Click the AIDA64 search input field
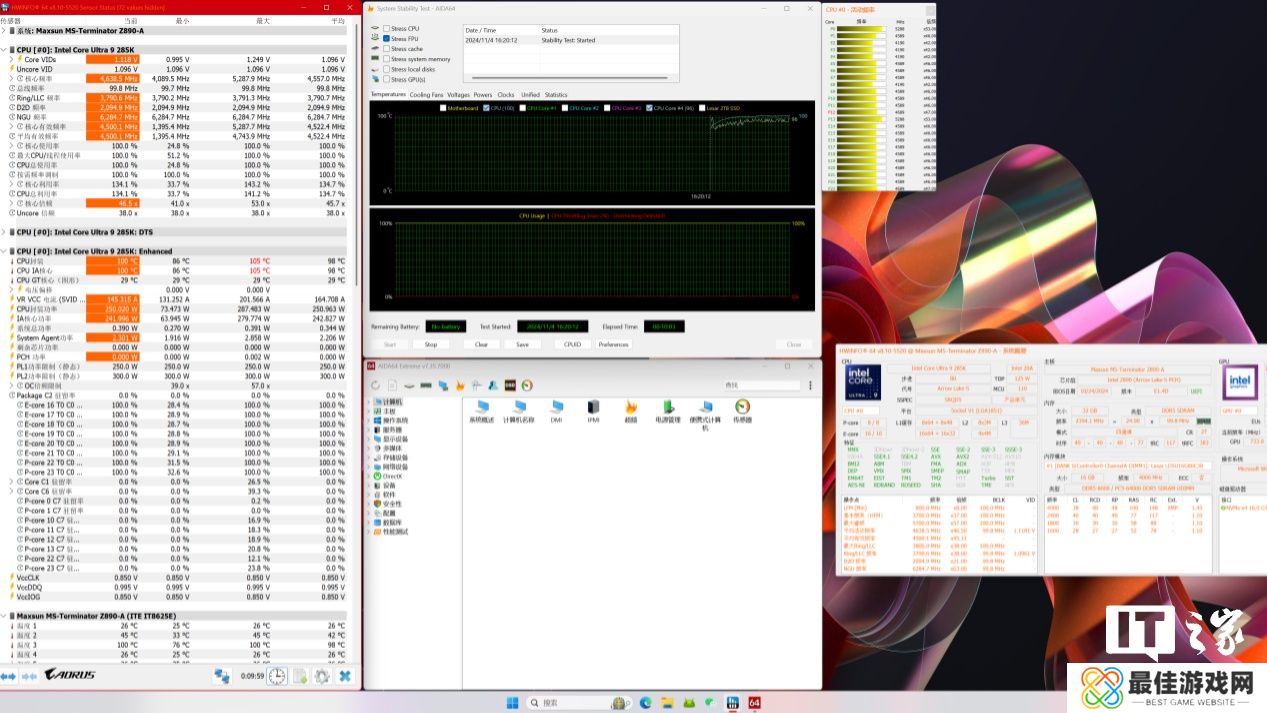Screen dimensions: 1267x713 pyautogui.click(x=760, y=385)
